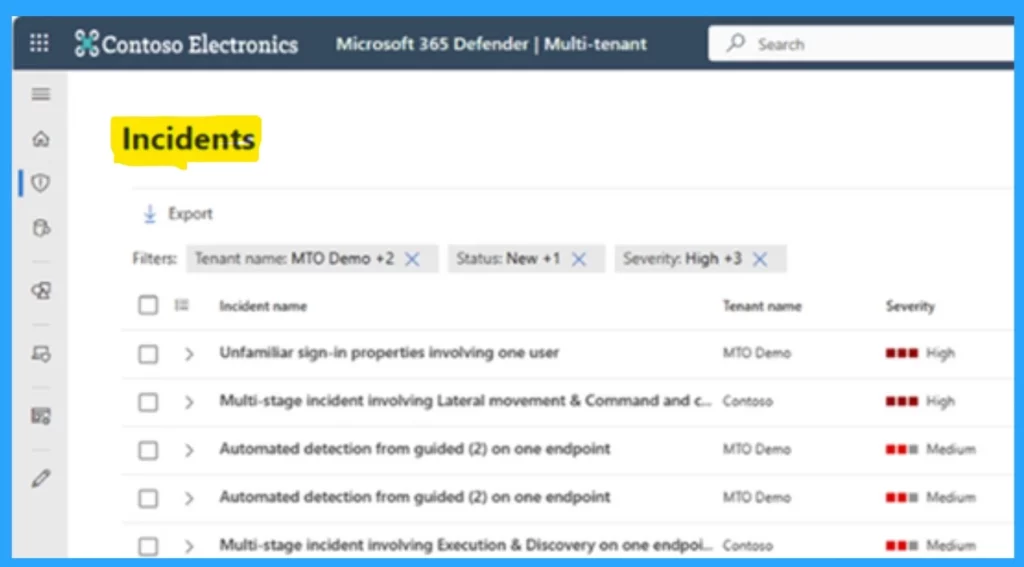Expand first Automated detection incident
This screenshot has width=1024, height=567.
189,450
